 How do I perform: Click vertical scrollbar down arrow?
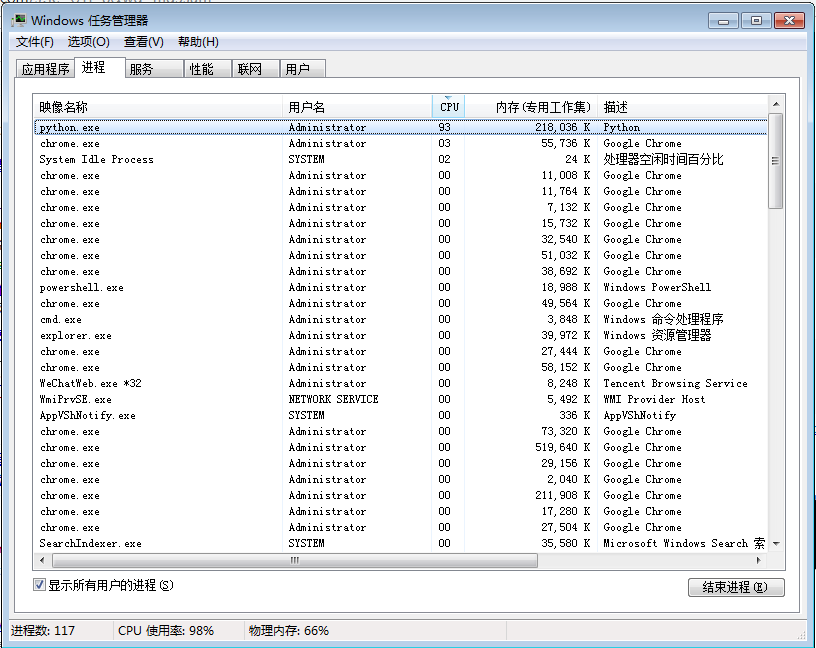click(x=776, y=543)
